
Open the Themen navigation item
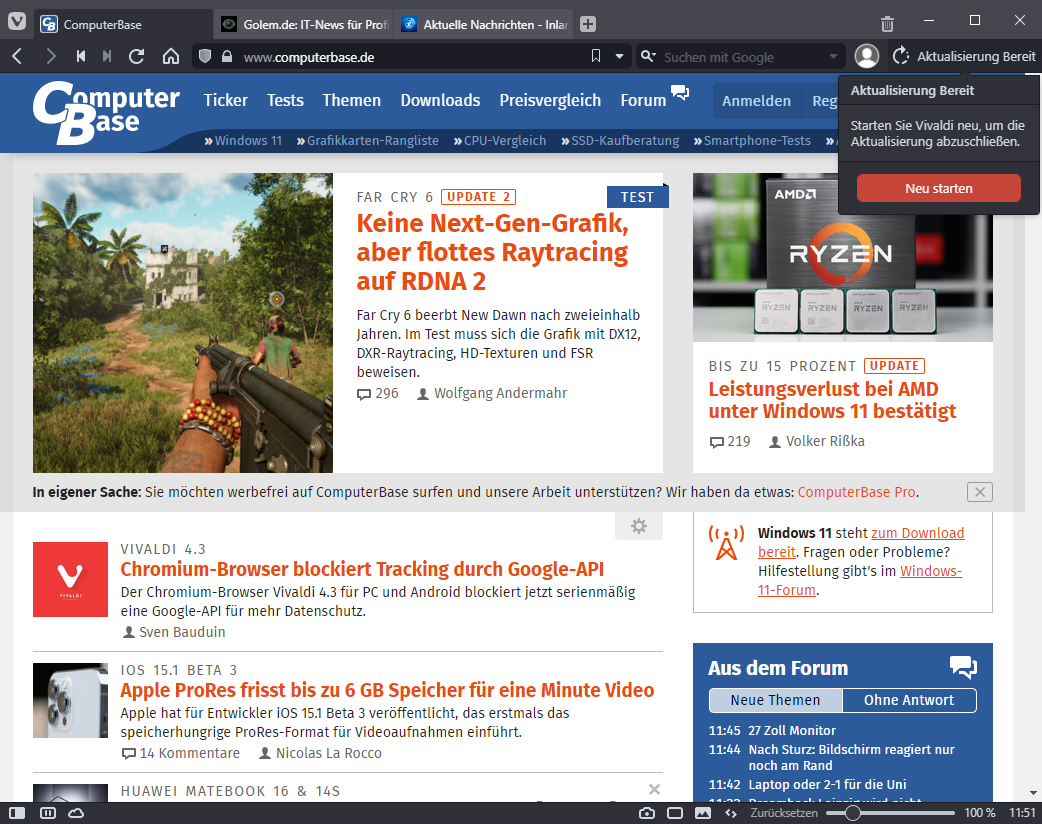coord(352,100)
